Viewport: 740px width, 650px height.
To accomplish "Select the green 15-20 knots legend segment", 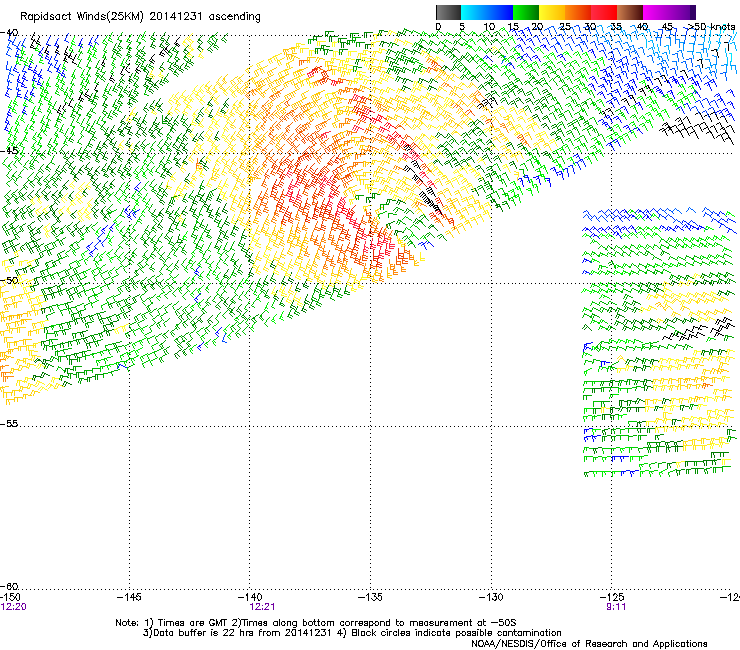I will click(x=526, y=12).
